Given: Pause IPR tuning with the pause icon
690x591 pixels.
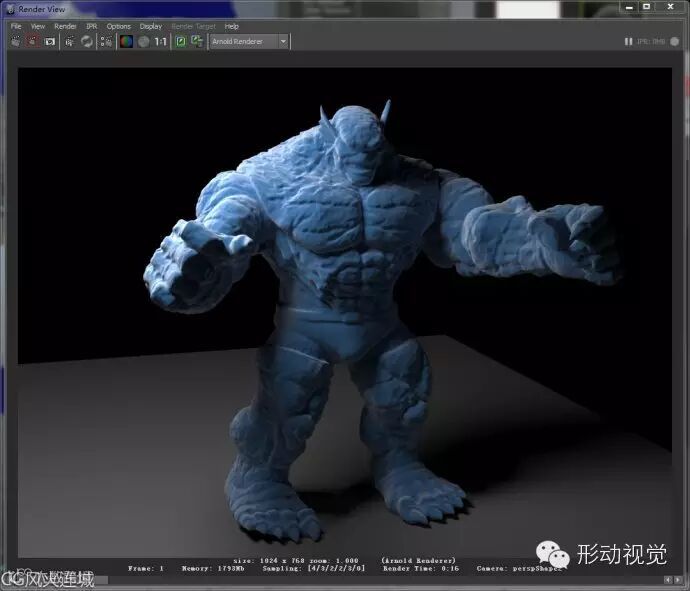Looking at the screenshot, I should (628, 42).
